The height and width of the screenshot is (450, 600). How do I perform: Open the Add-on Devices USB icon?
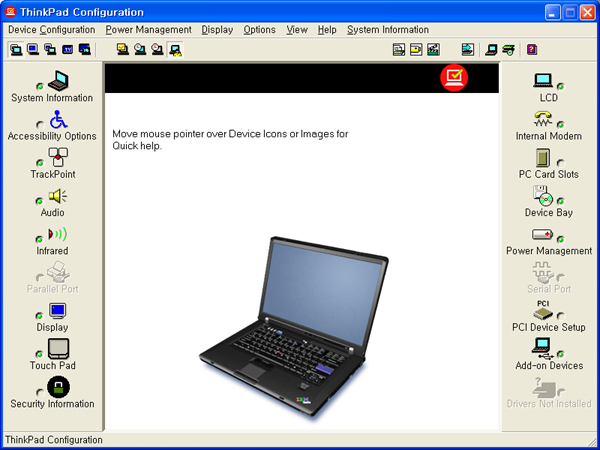pos(543,348)
